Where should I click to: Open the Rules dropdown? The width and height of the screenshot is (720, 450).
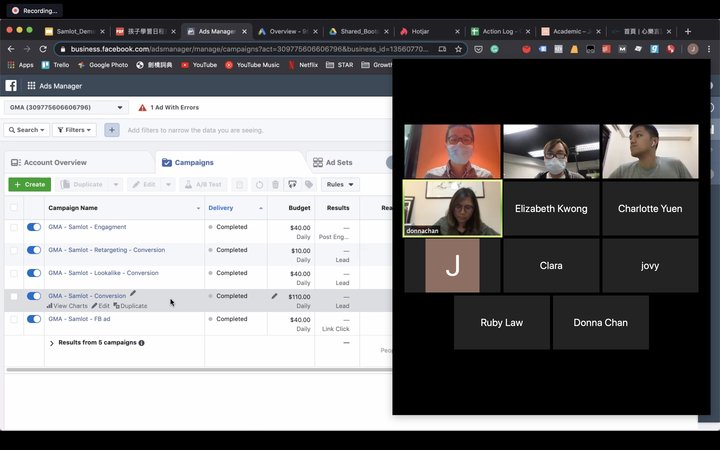point(340,185)
